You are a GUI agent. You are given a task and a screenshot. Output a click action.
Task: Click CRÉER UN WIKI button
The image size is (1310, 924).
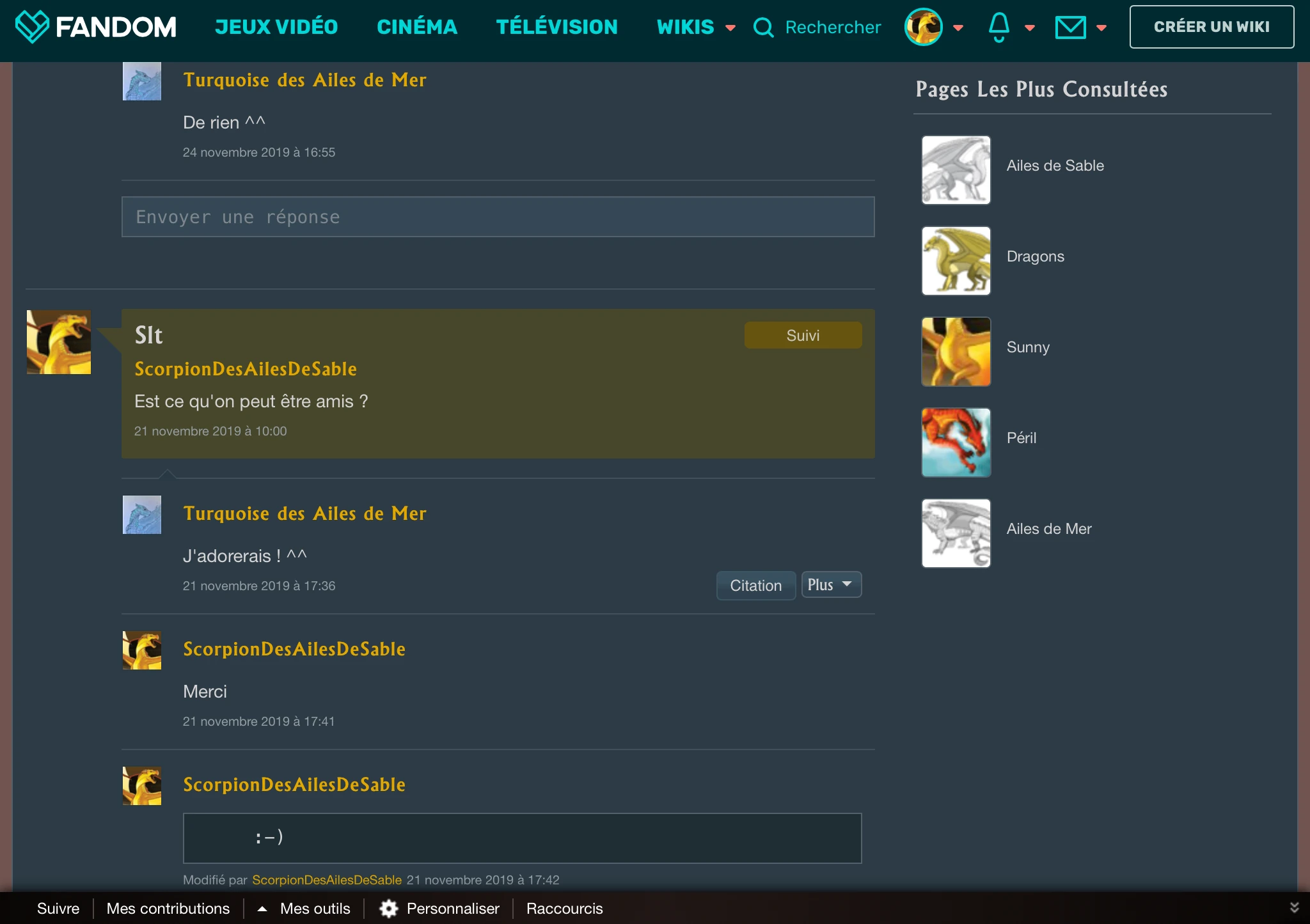pyautogui.click(x=1211, y=27)
